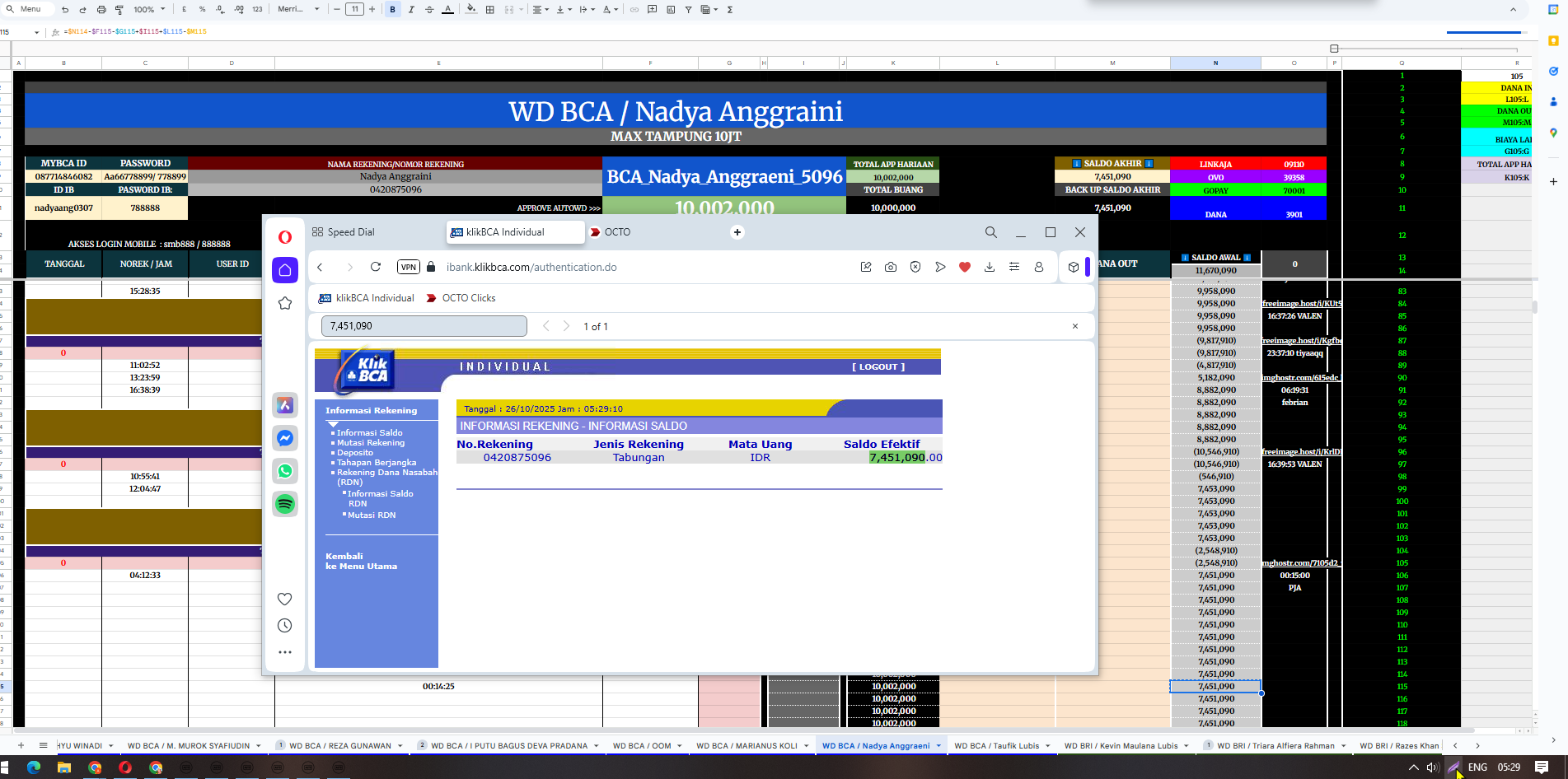
Task: Open history clock in Opera sidebar
Action: click(285, 626)
